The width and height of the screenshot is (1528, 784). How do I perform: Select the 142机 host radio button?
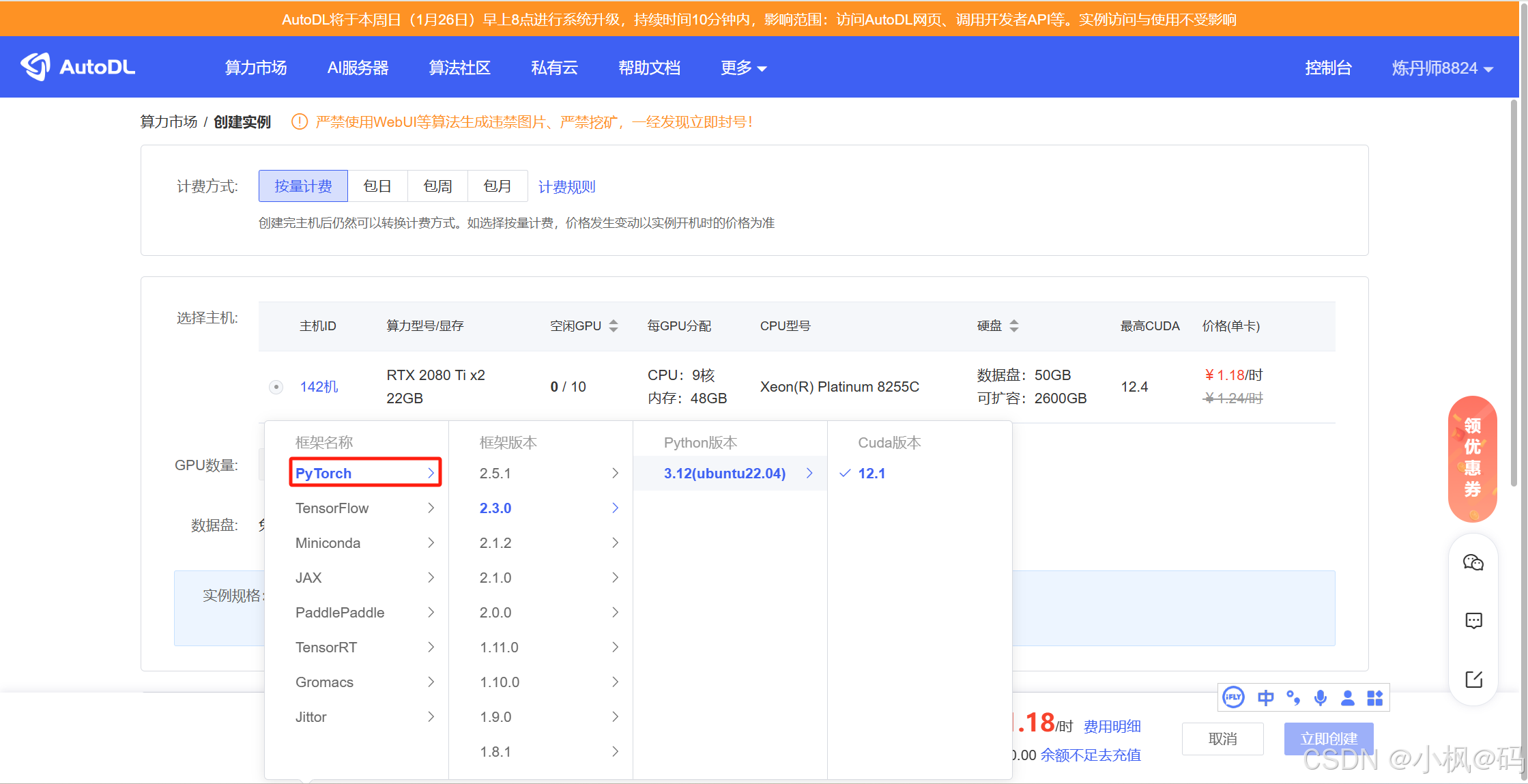276,388
